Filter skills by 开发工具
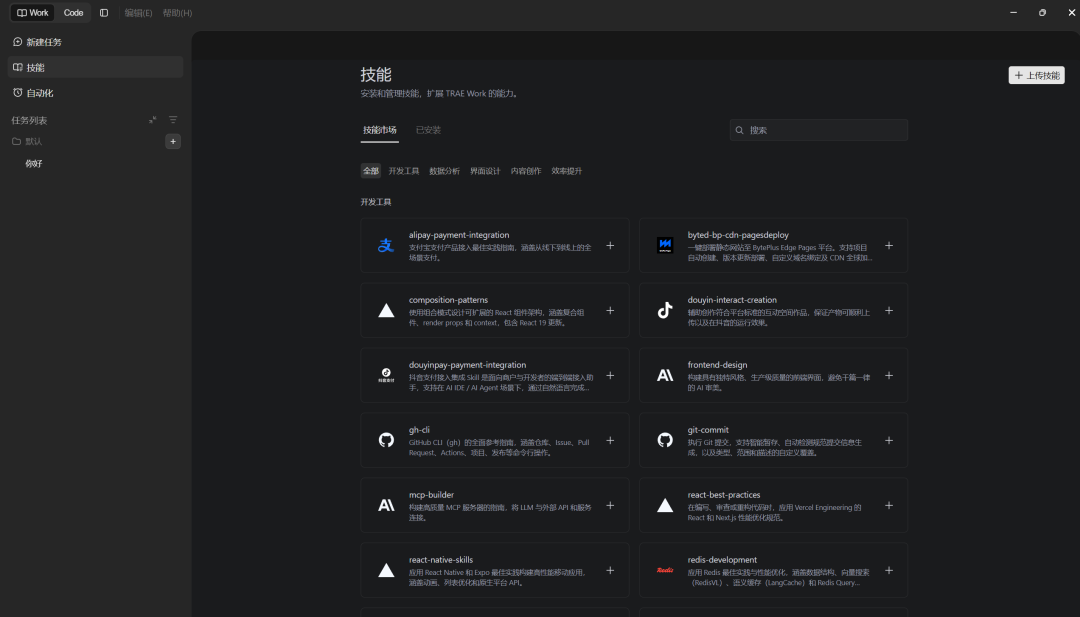Screen dimensions: 1080x617 pos(404,171)
